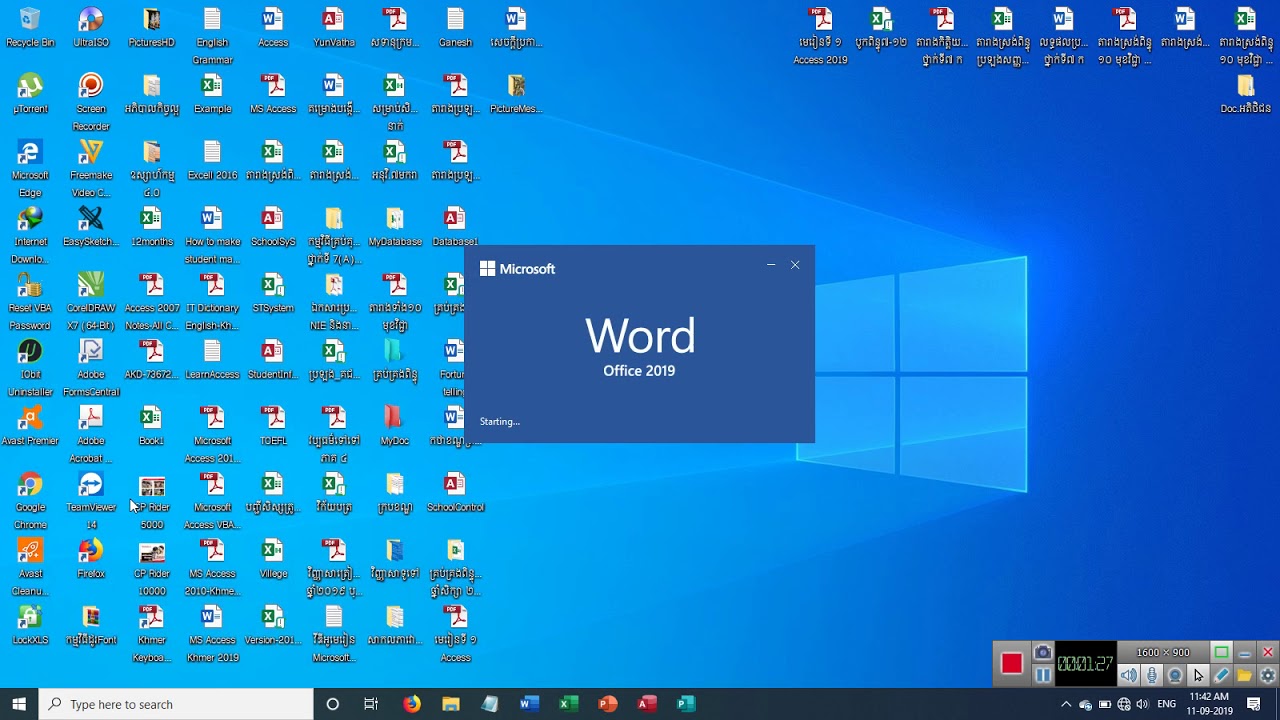Select the CorelDRAW X7 desktop shortcut
This screenshot has height=720, width=1280.
click(91, 301)
